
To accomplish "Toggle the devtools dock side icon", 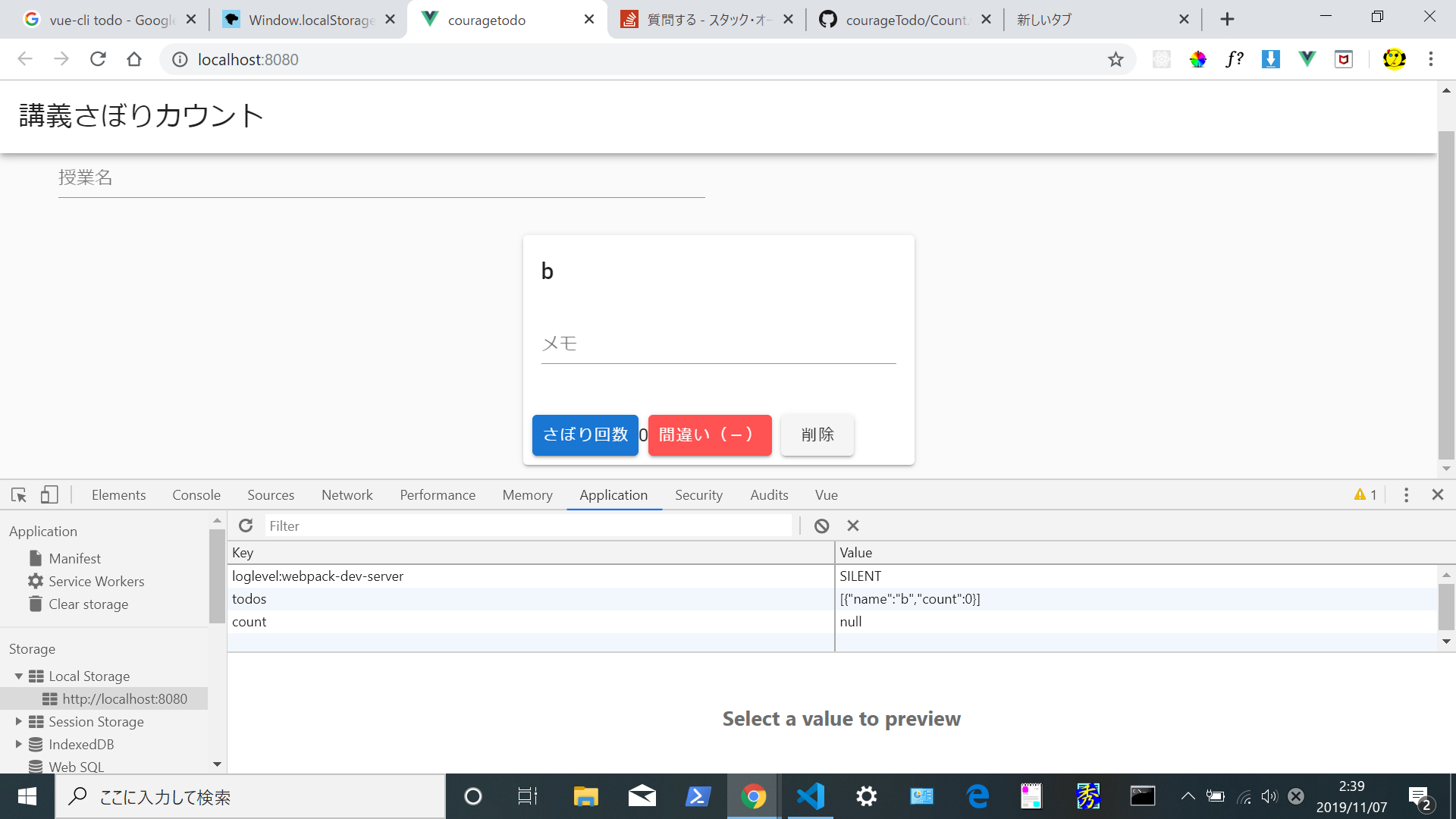I will (x=48, y=494).
